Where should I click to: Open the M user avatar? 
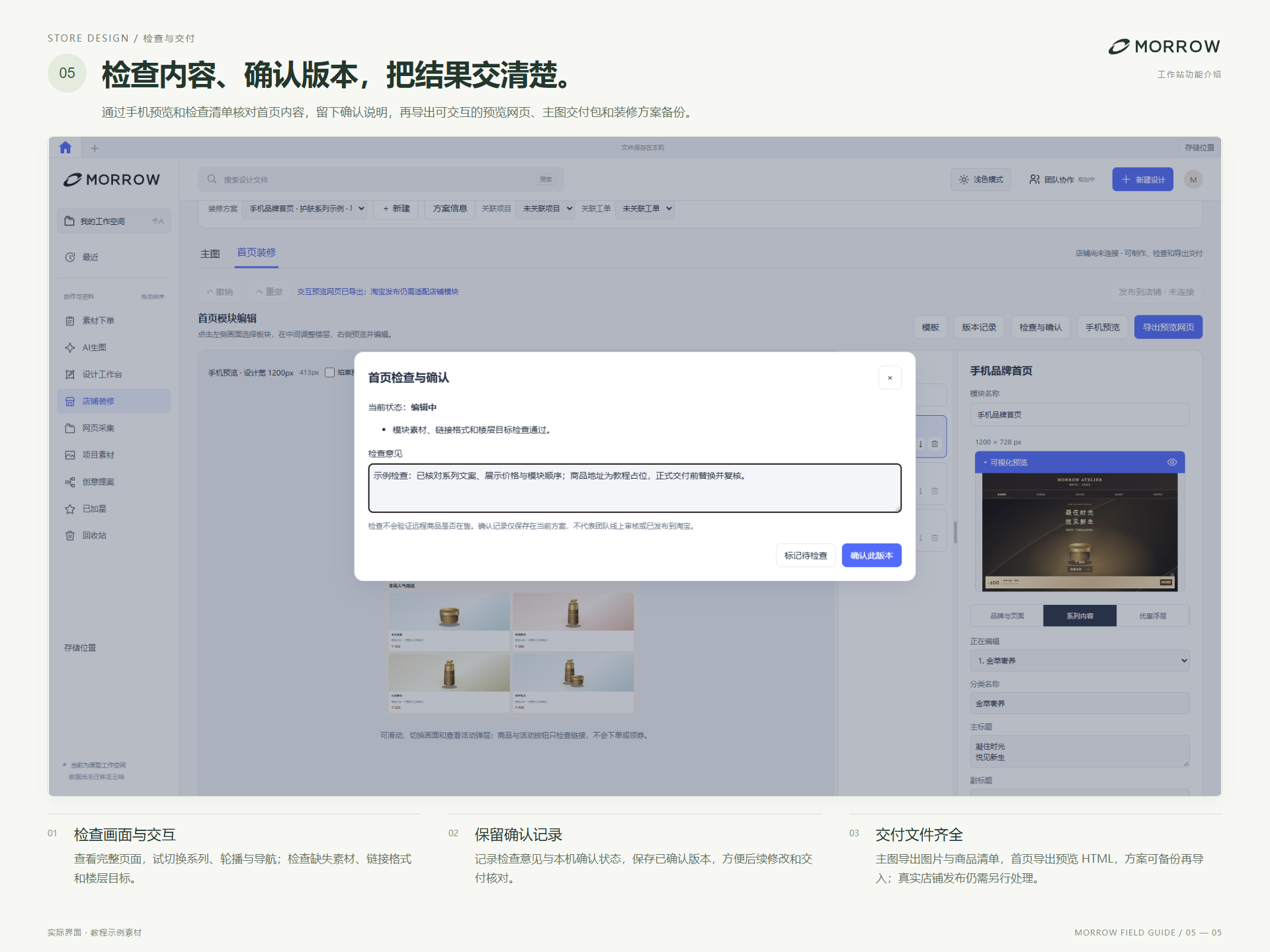1193,180
